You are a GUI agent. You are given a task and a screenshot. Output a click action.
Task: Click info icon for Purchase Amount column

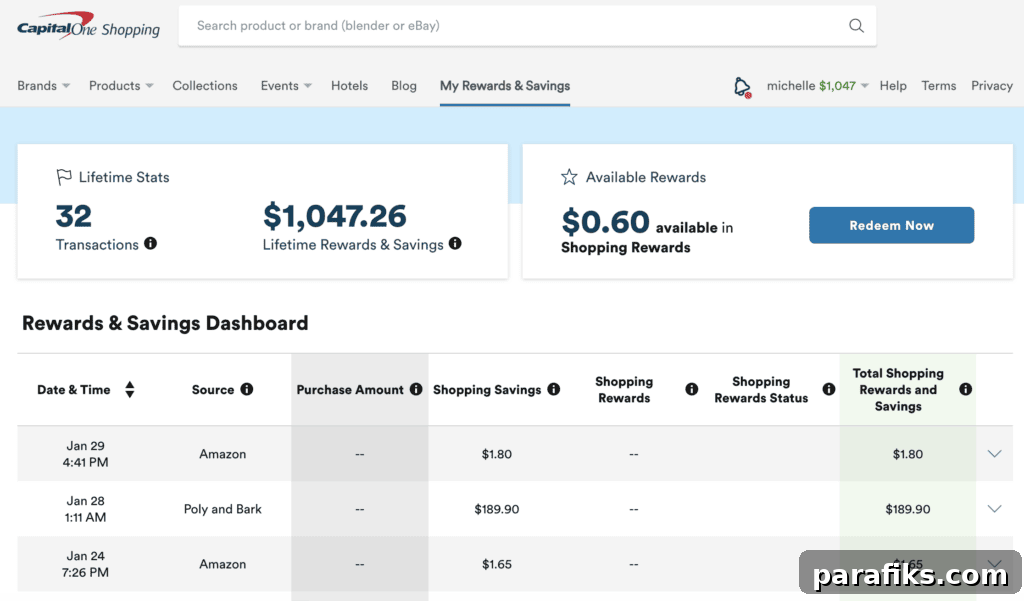416,389
